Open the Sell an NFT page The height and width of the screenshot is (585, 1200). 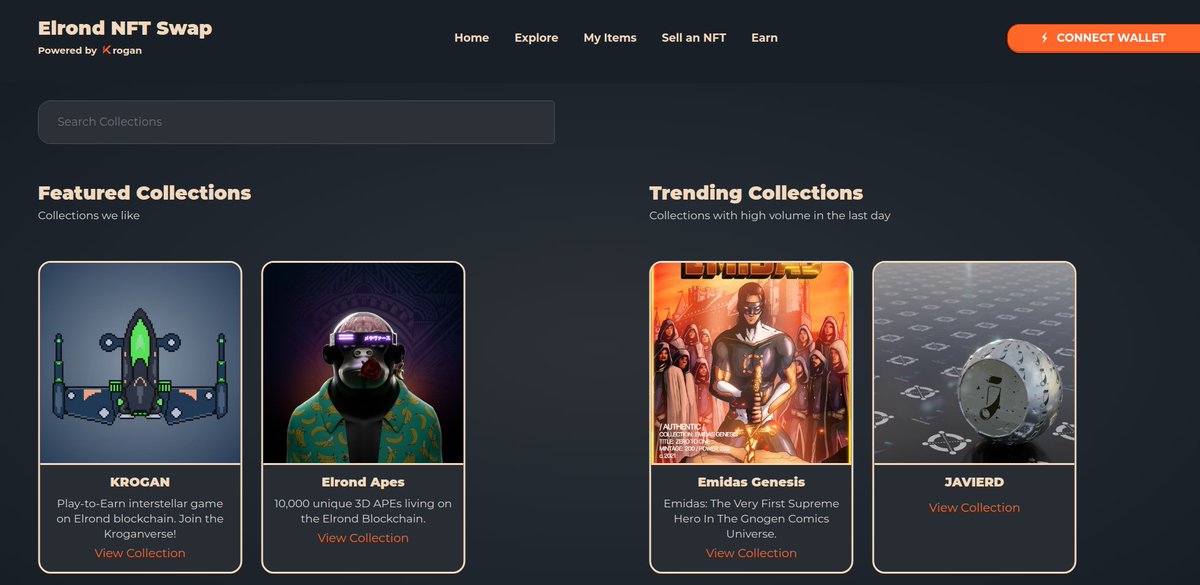694,37
